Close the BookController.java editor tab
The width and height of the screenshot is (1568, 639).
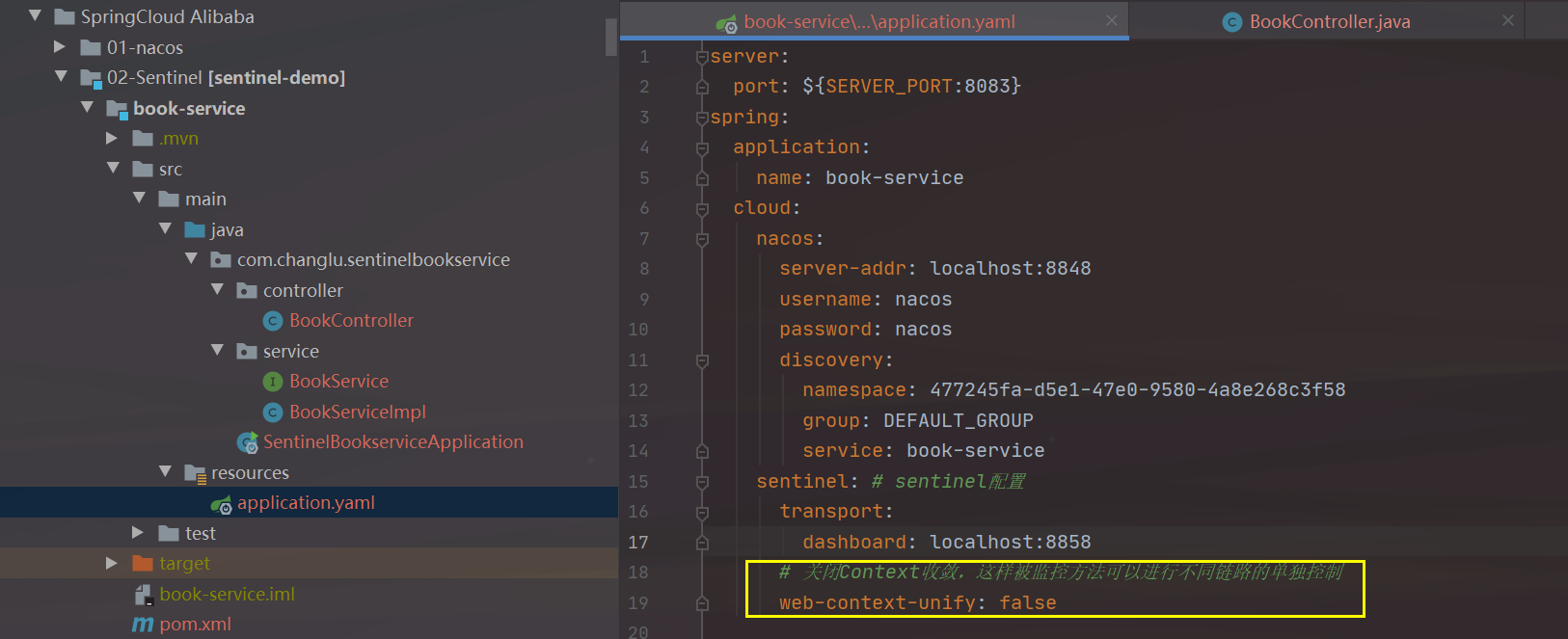1508,20
